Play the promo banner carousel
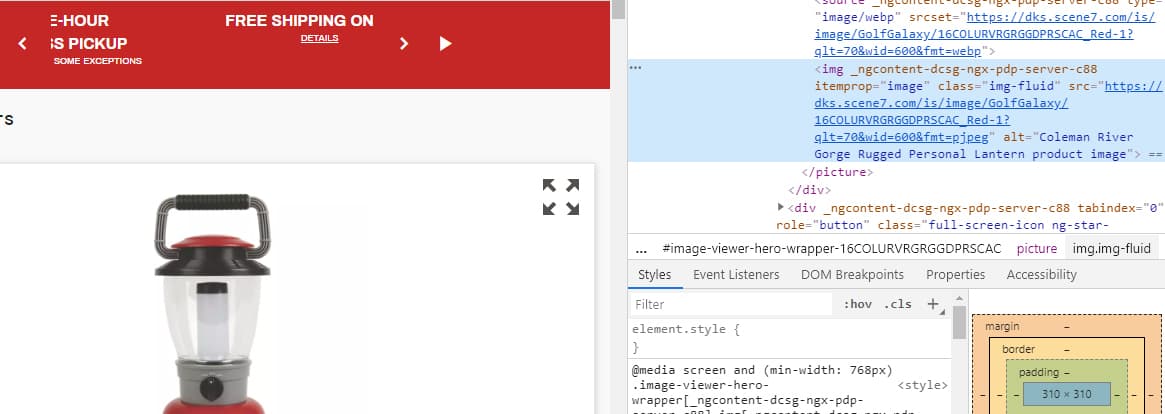Image resolution: width=1165 pixels, height=414 pixels. tap(445, 44)
